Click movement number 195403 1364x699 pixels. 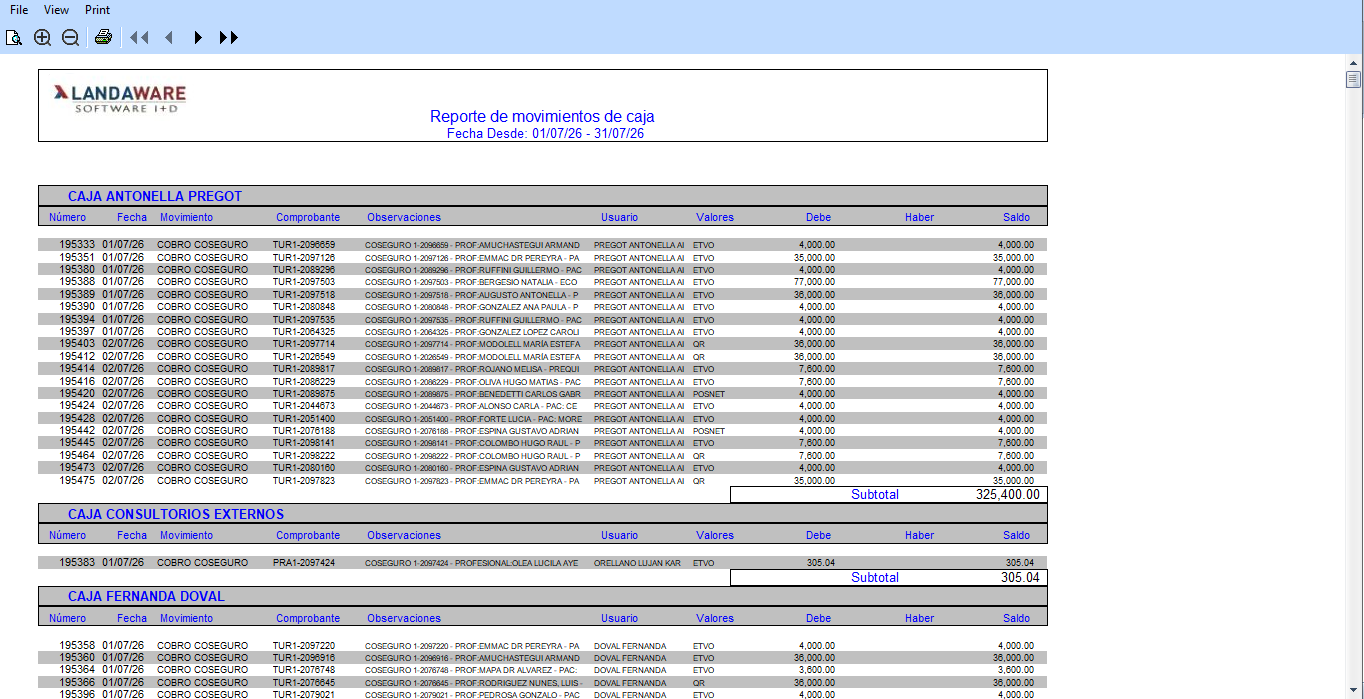click(77, 344)
